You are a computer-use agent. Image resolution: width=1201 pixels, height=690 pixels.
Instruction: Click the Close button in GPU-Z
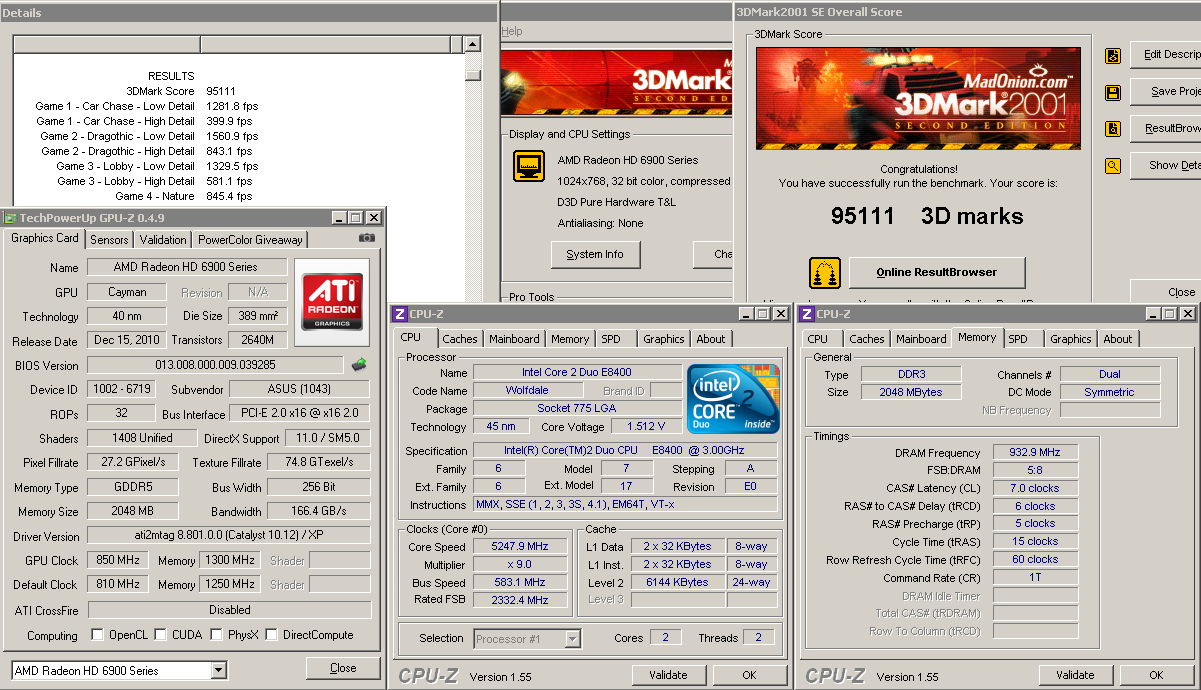pyautogui.click(x=343, y=668)
